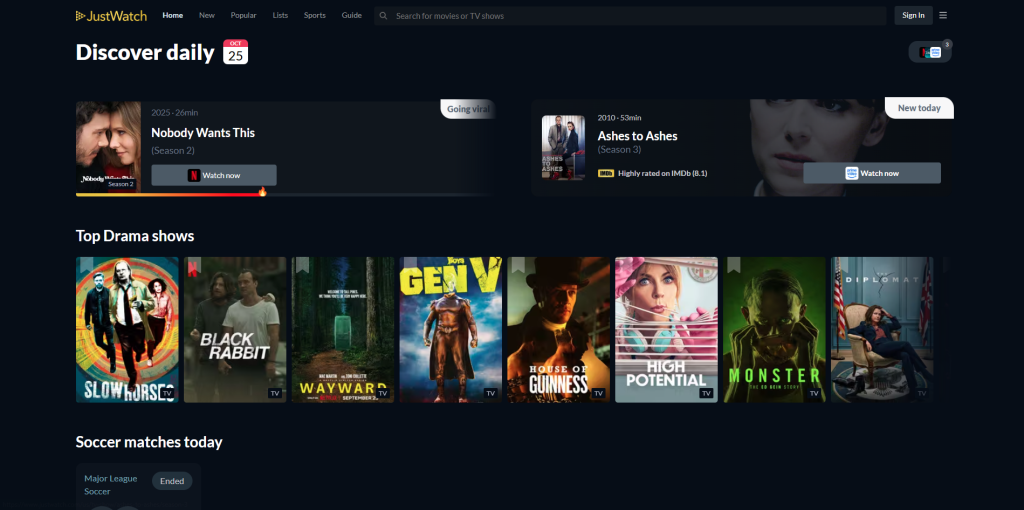Viewport: 1024px width, 510px height.
Task: Open The Diplomat poster
Action: pyautogui.click(x=882, y=330)
